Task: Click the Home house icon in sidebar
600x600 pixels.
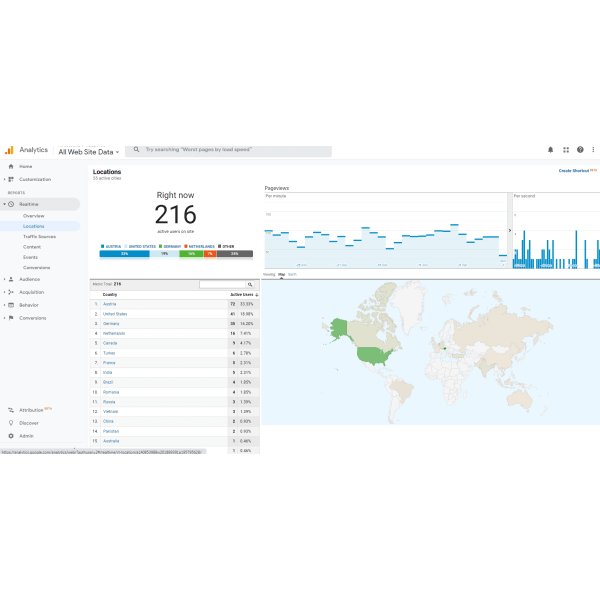Action: pyautogui.click(x=11, y=166)
